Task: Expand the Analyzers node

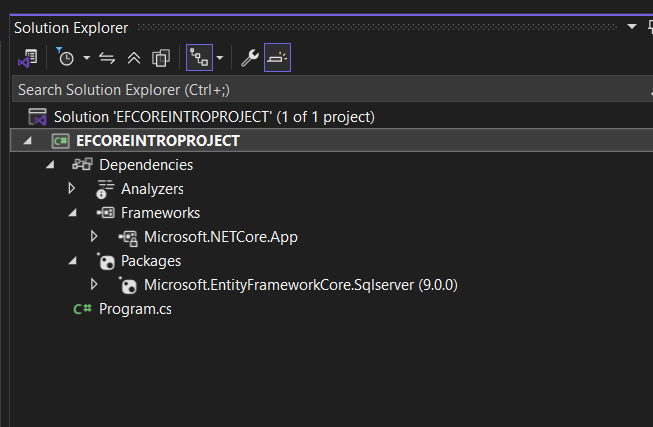Action: [x=72, y=188]
